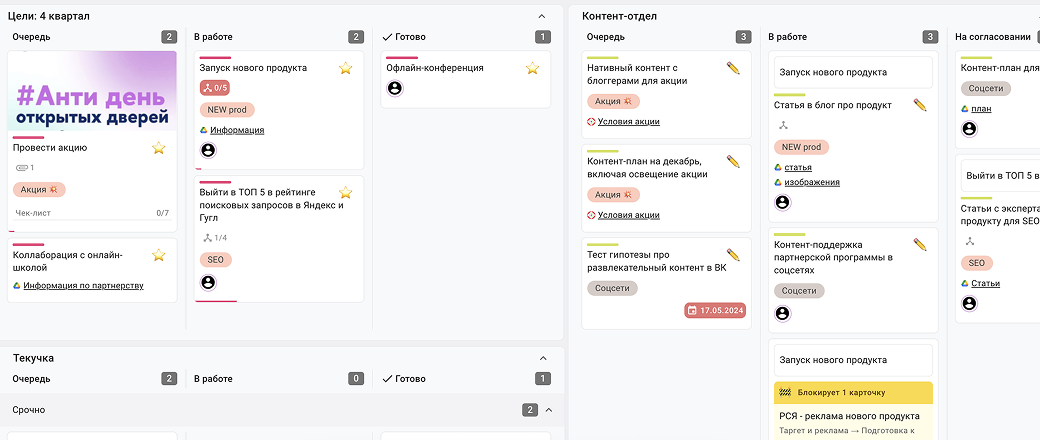Click assignee avatar on Офлайн-конференция card

click(x=394, y=89)
